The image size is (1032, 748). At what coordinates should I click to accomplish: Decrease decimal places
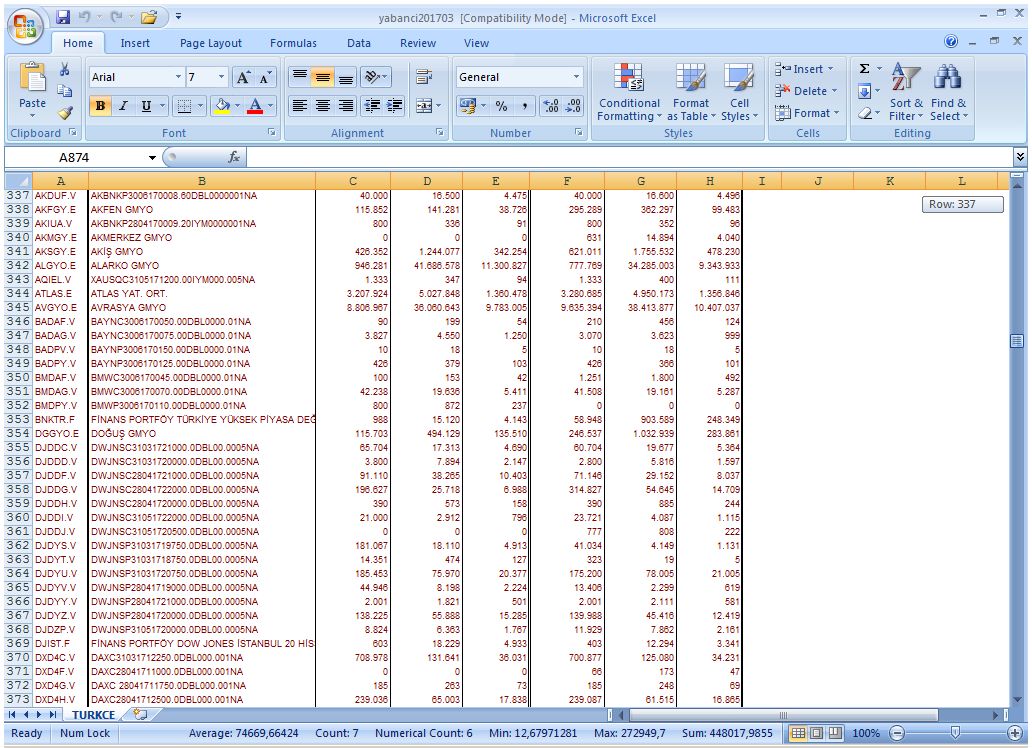[x=573, y=105]
